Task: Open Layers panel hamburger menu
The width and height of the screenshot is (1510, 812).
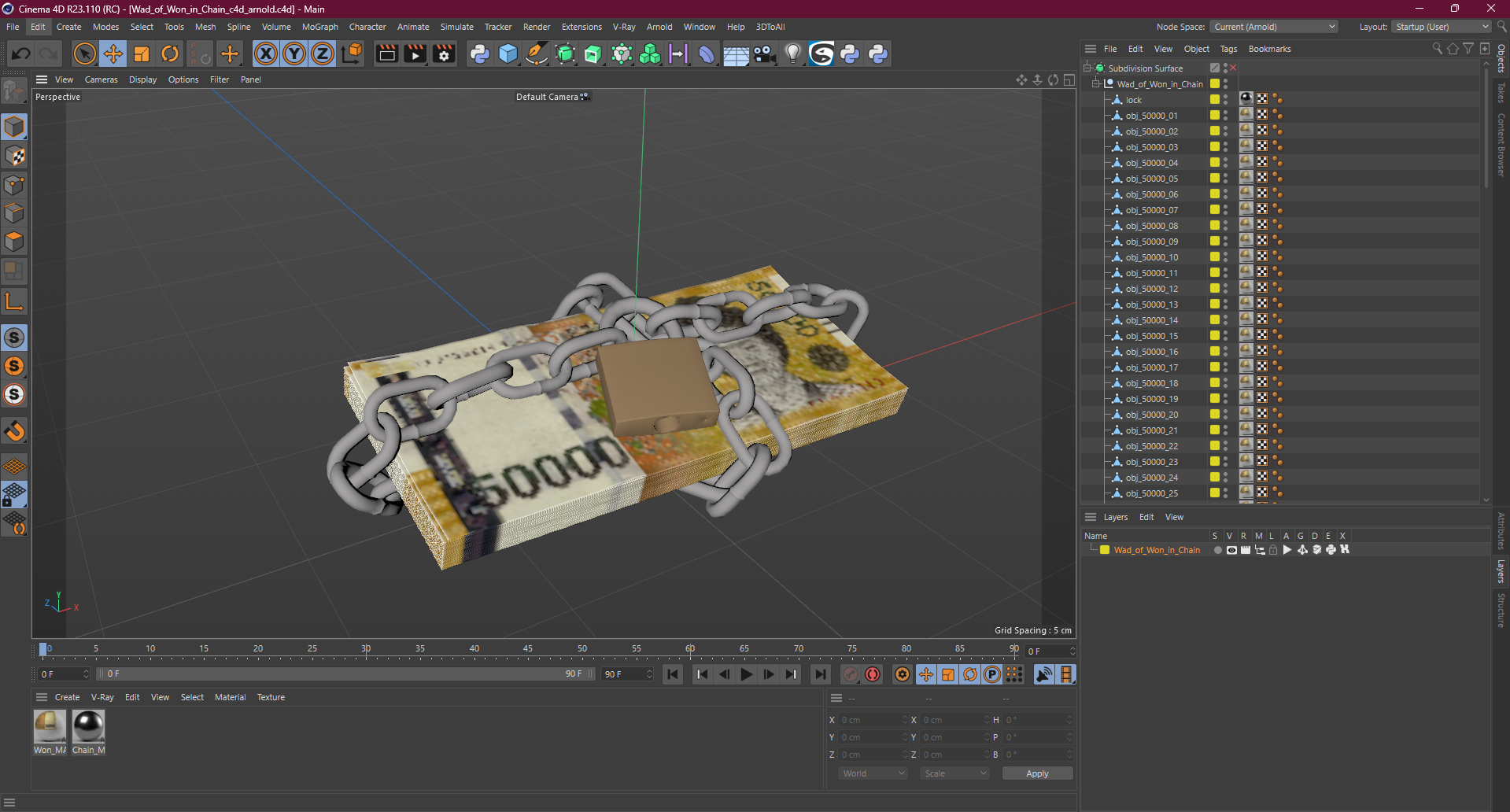Action: tap(1091, 517)
